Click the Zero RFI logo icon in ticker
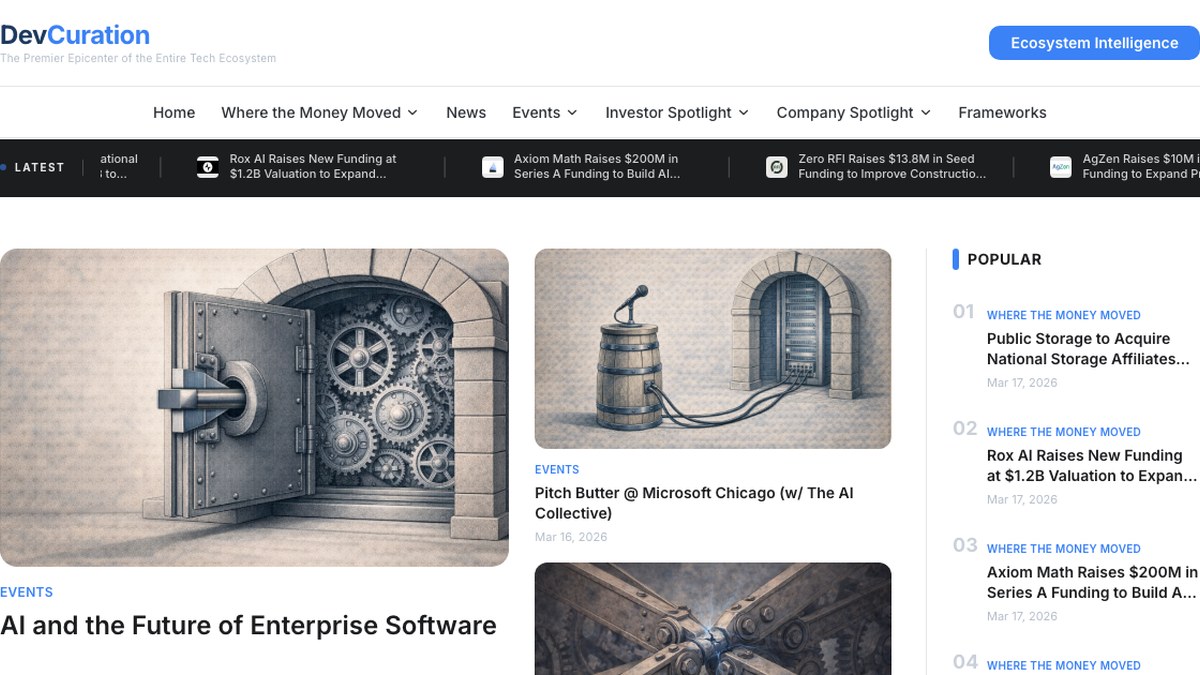This screenshot has width=1200, height=675. click(x=777, y=167)
